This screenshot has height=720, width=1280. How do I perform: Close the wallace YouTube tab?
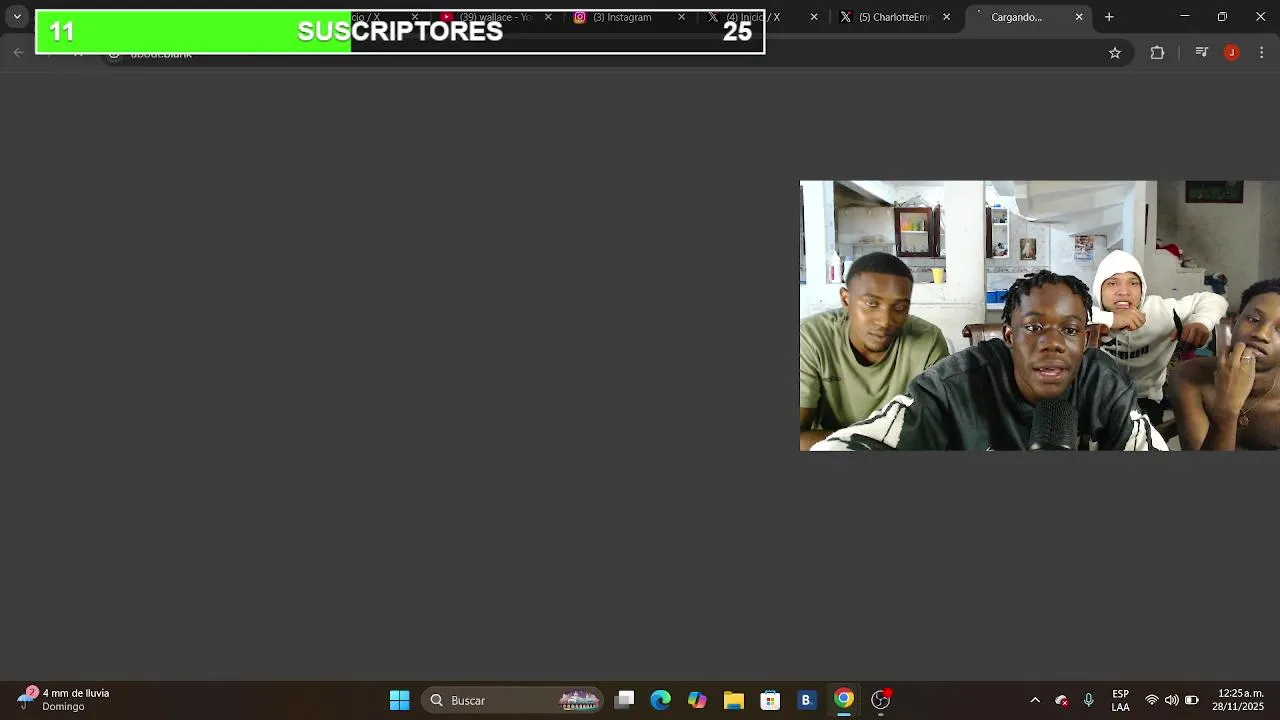pos(548,17)
